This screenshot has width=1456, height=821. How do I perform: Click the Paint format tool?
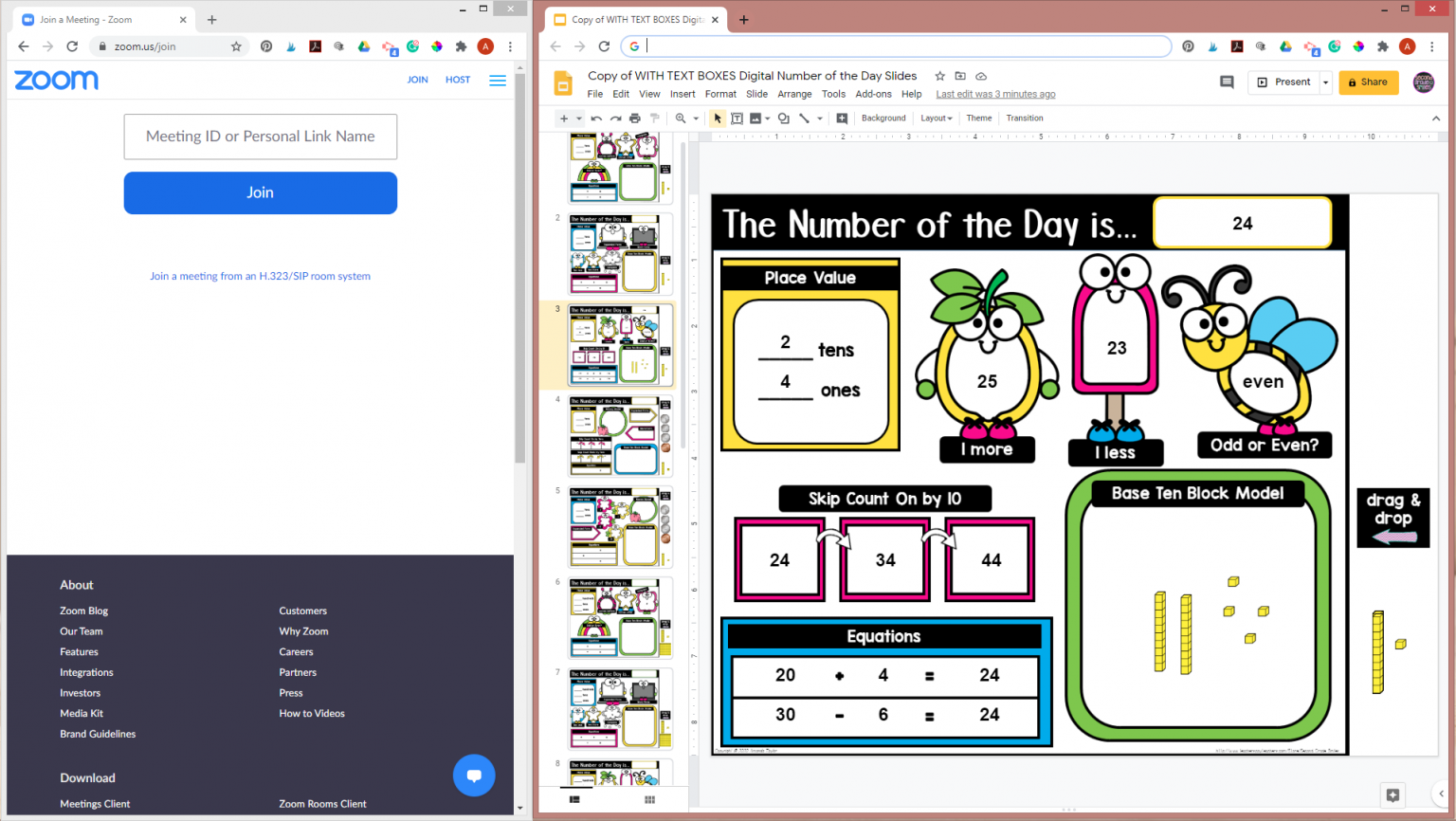pos(655,118)
